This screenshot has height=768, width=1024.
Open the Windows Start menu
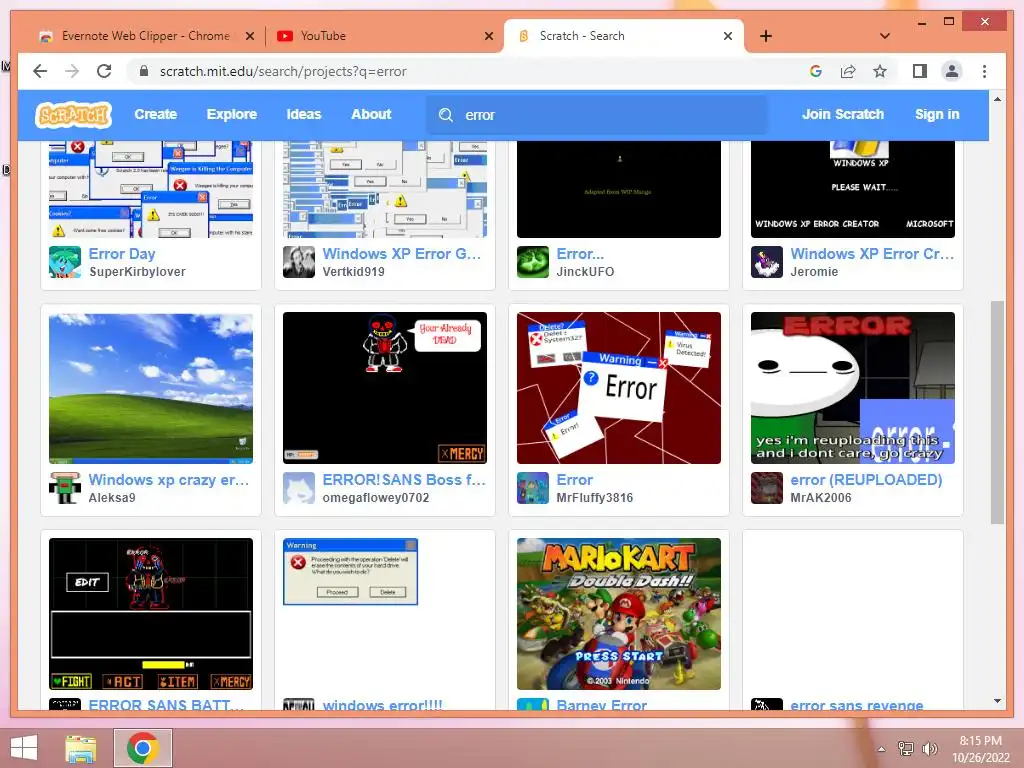[x=24, y=748]
